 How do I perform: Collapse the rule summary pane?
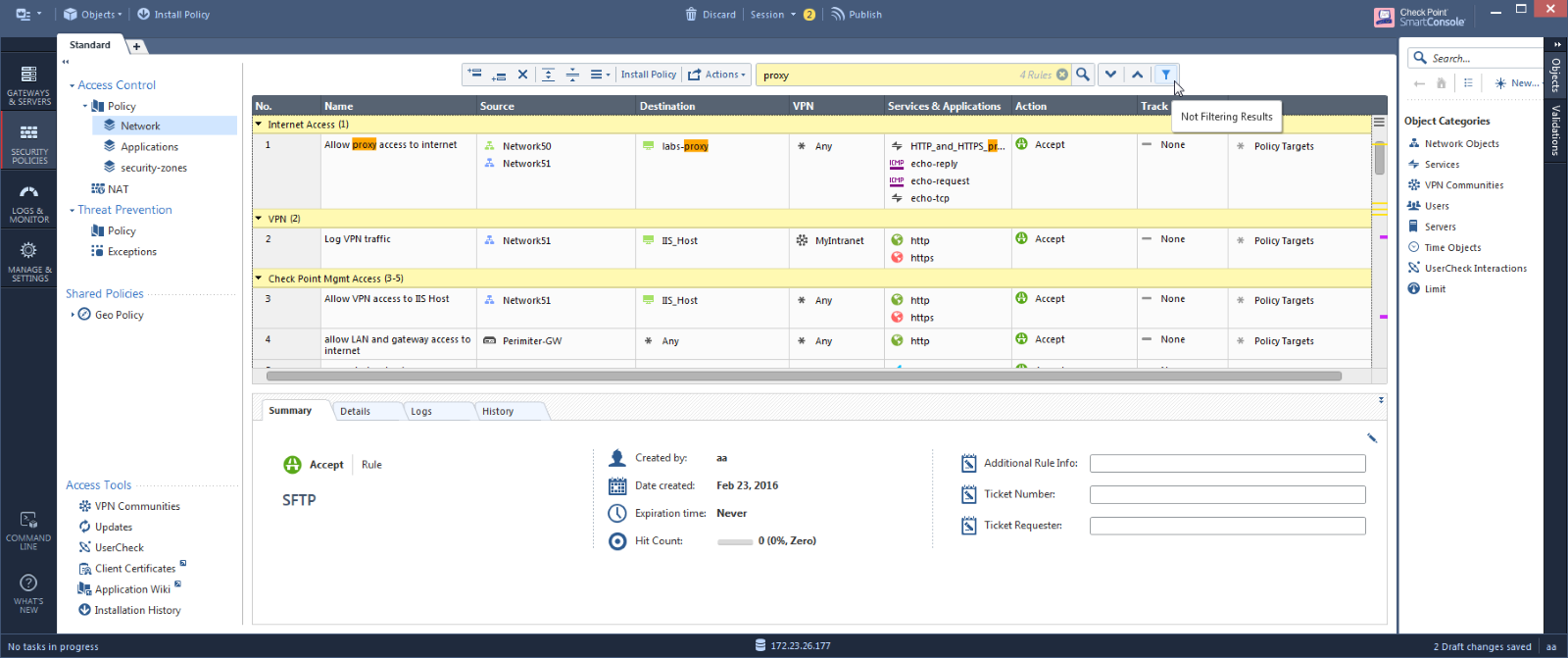(1381, 400)
